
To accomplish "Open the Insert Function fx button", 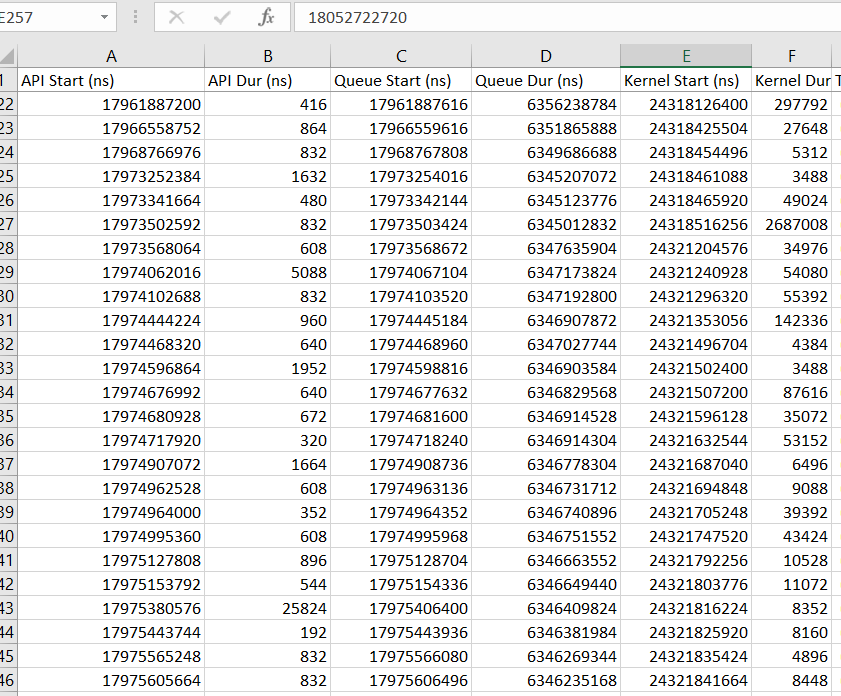I will pyautogui.click(x=266, y=17).
